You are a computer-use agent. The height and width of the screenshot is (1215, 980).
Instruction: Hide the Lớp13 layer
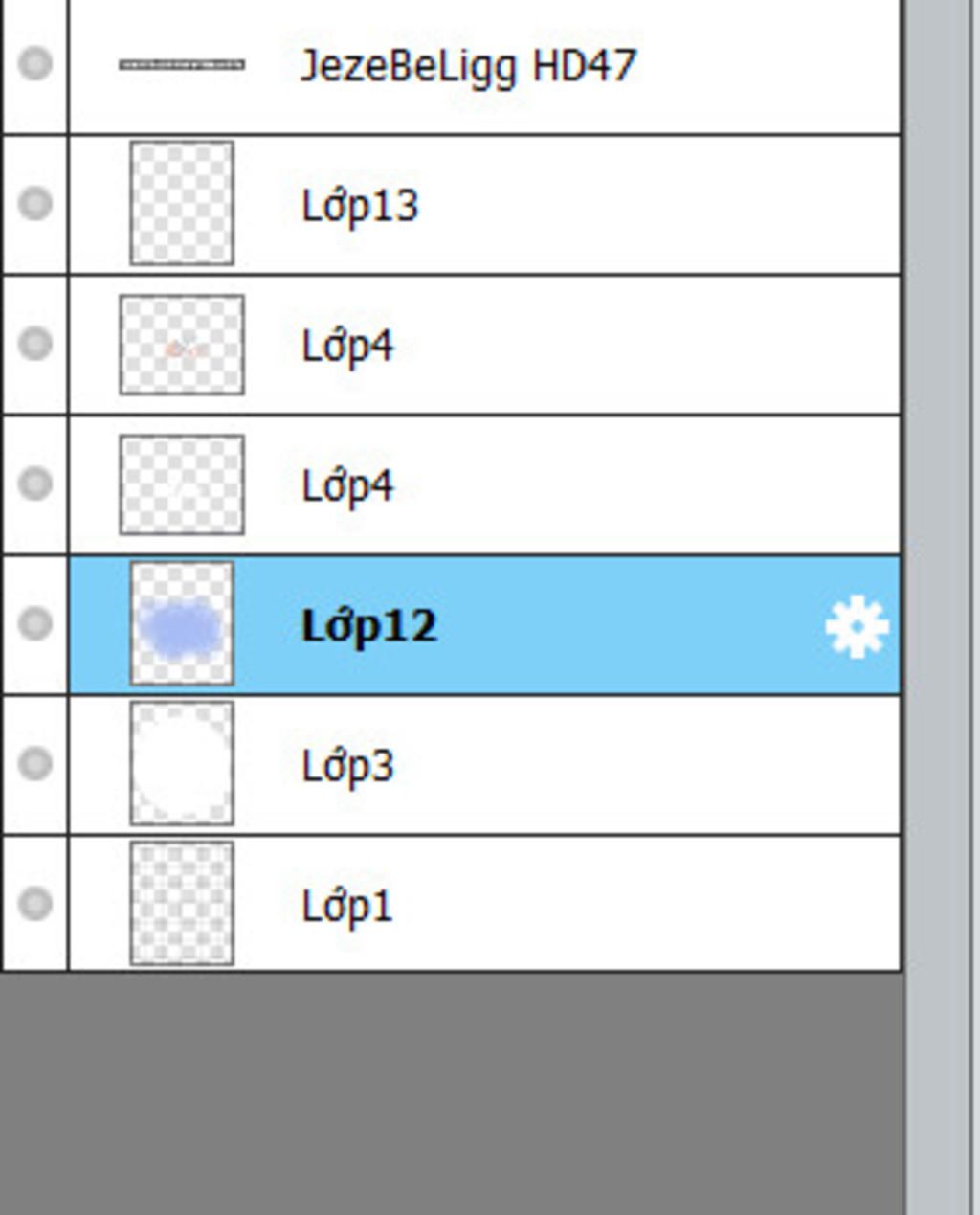point(35,203)
